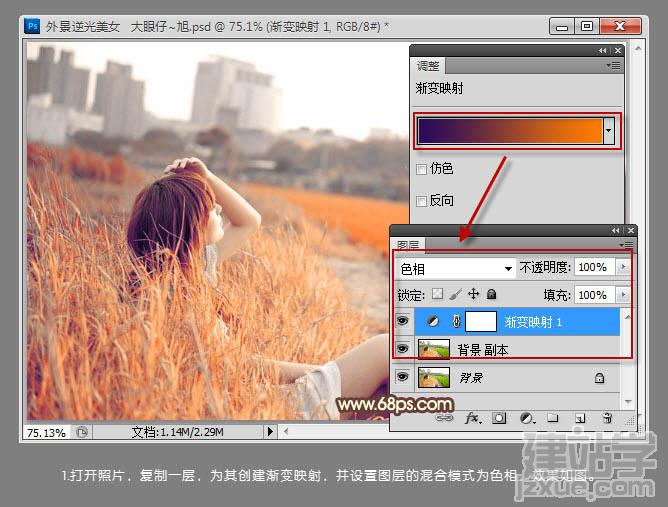Minimize the document window

[x=562, y=27]
